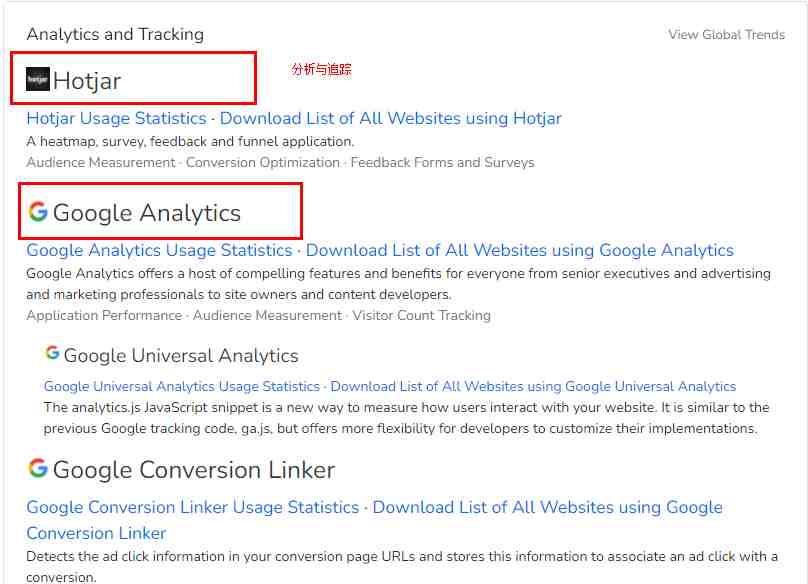
Task: Click the Hotjar heading text
Action: tap(87, 81)
